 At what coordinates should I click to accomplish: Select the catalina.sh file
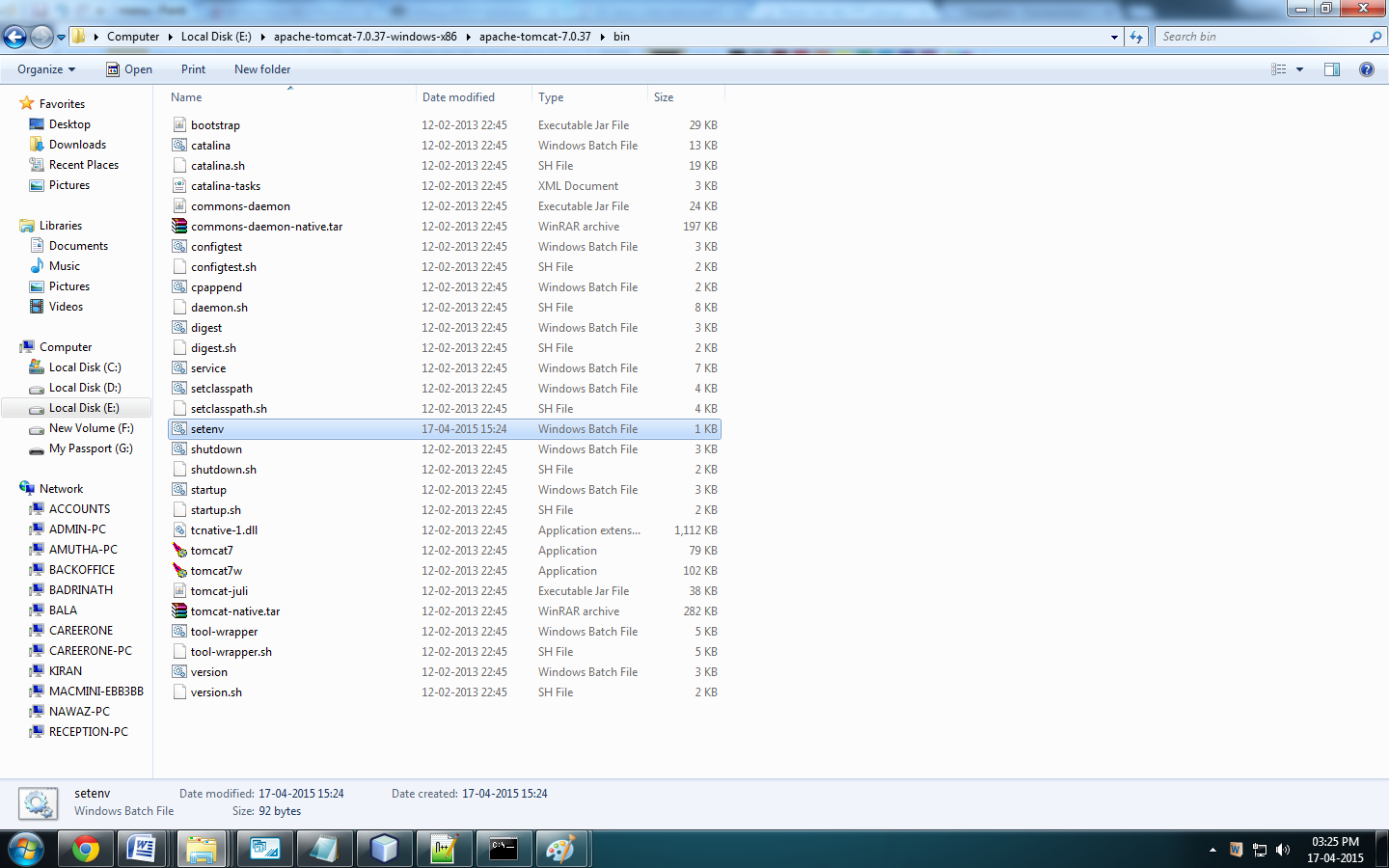pos(218,166)
